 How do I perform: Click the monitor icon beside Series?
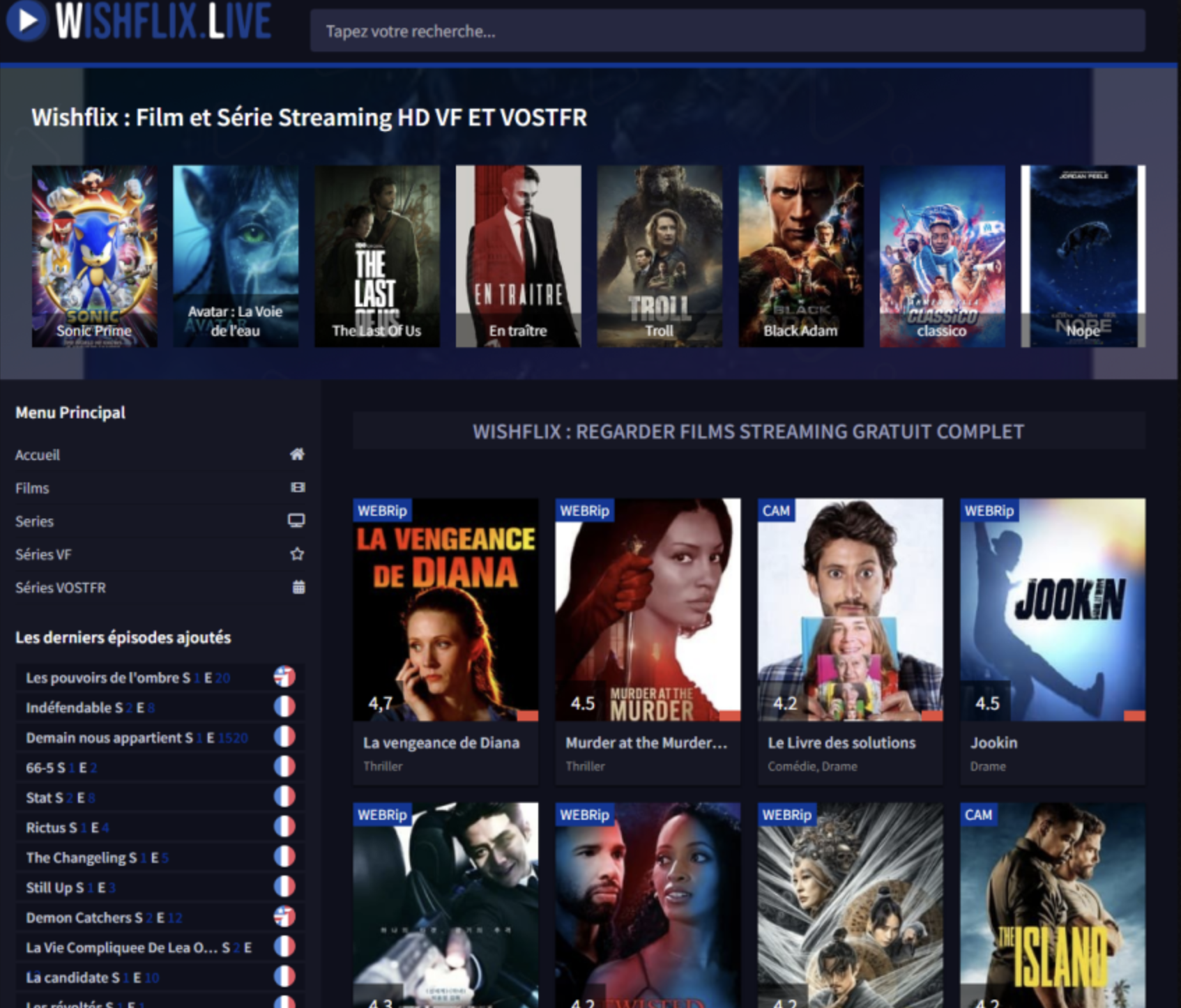point(297,521)
